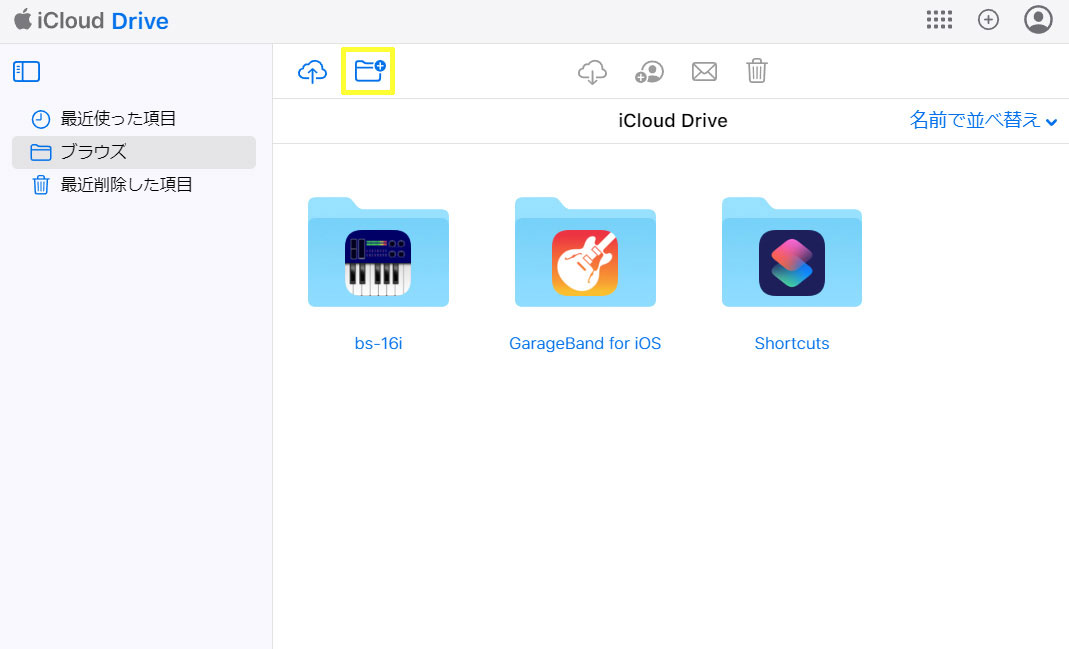Click the bs-16i folder name label
1069x649 pixels.
[x=378, y=344]
